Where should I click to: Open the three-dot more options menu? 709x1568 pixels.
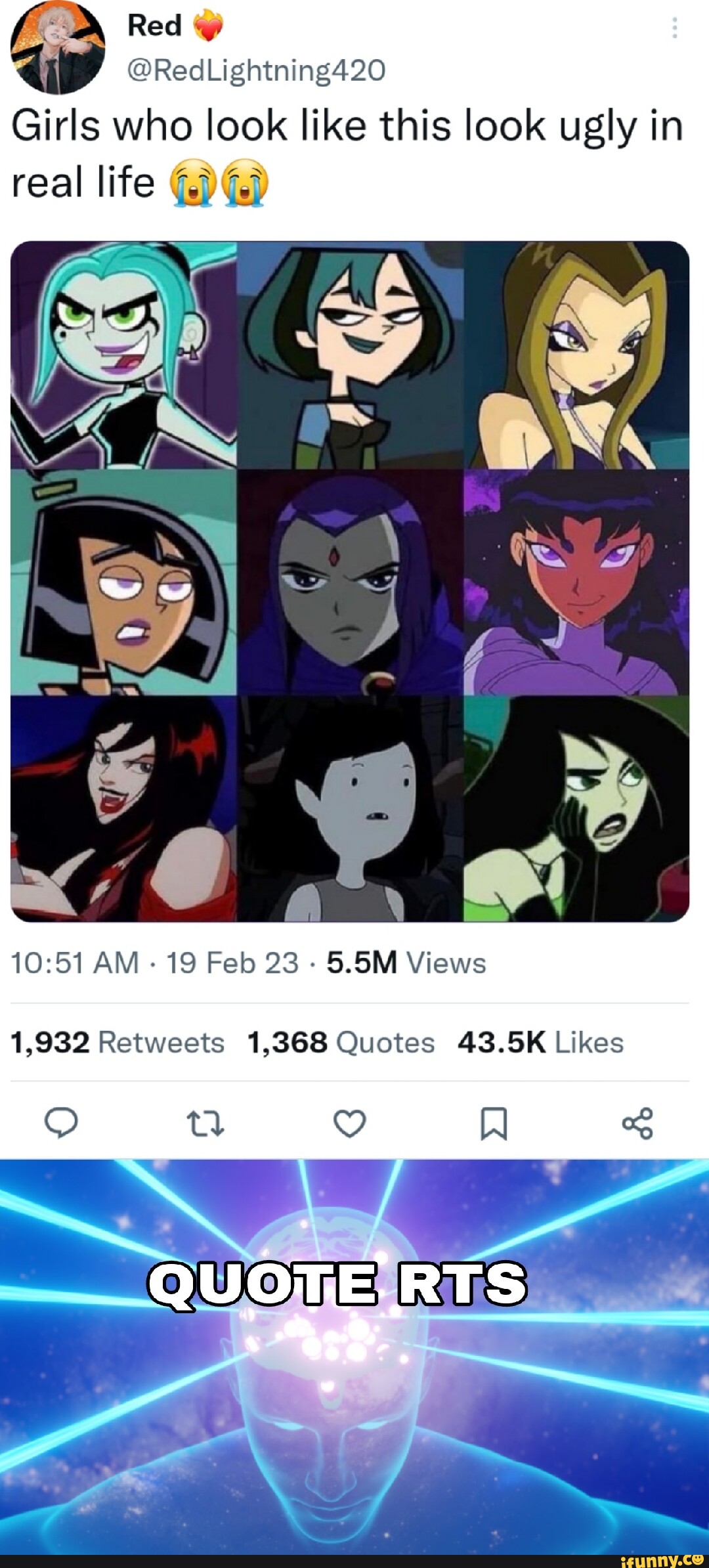click(x=674, y=28)
